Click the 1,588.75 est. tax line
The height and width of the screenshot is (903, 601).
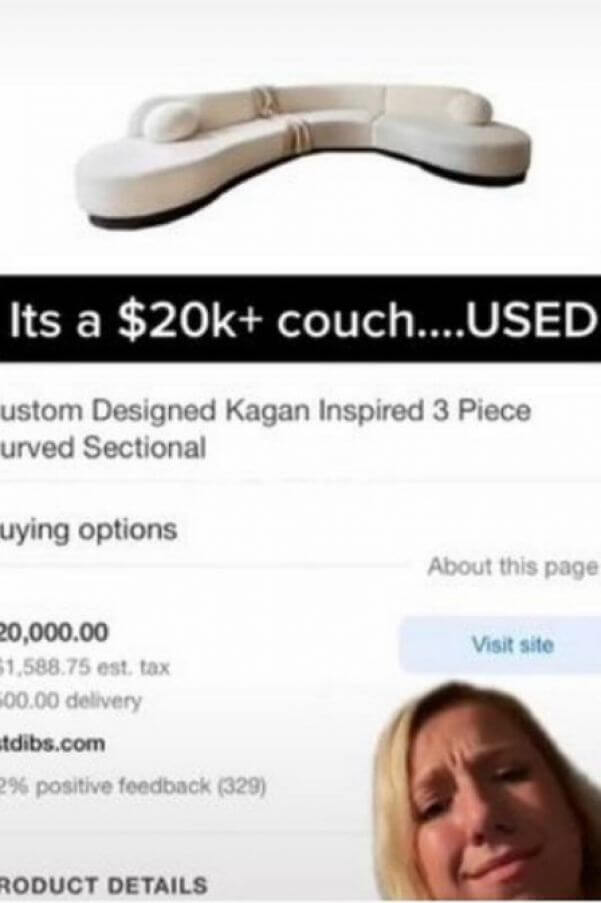(85, 668)
